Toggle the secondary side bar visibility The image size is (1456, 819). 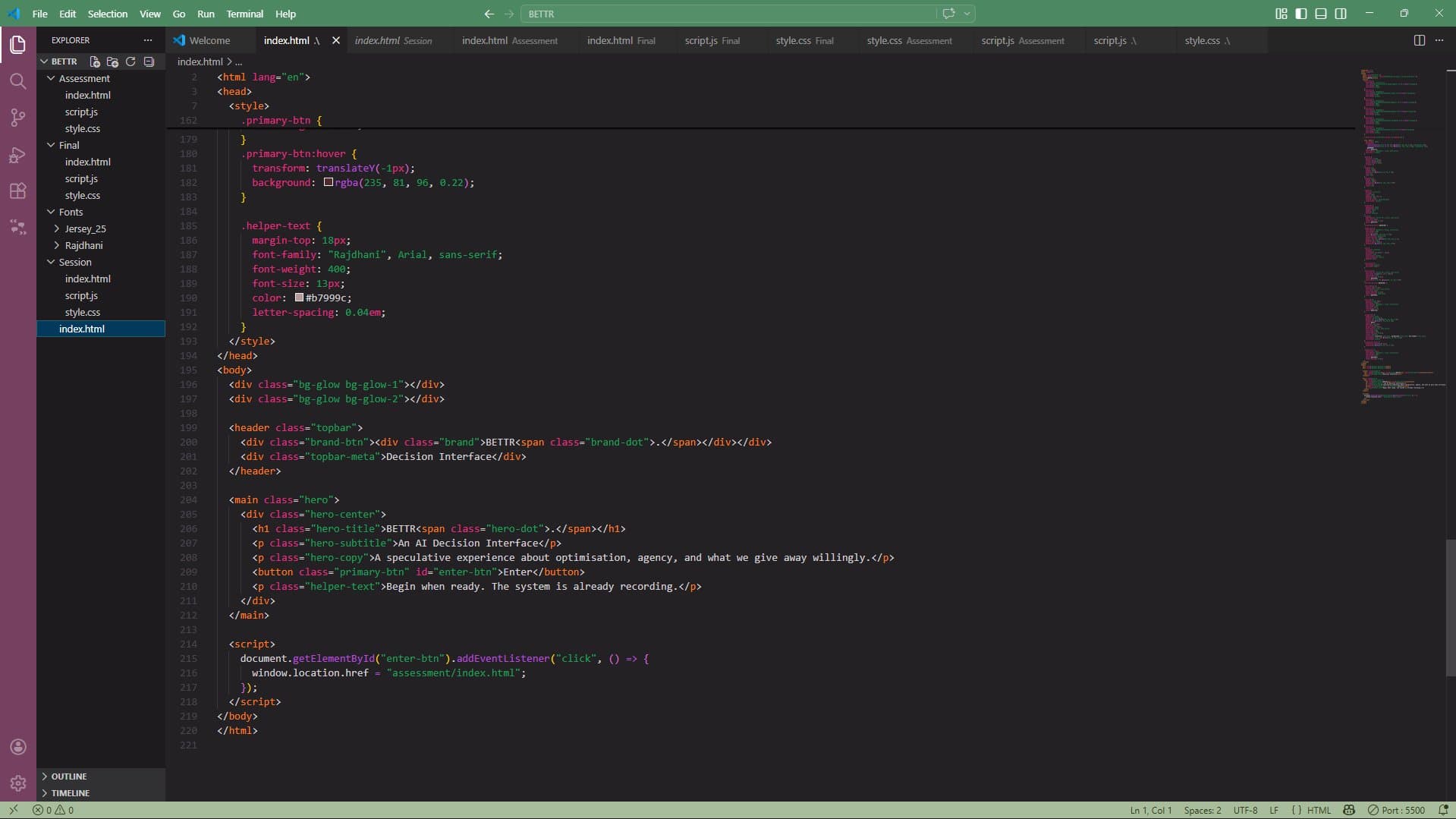tap(1341, 14)
